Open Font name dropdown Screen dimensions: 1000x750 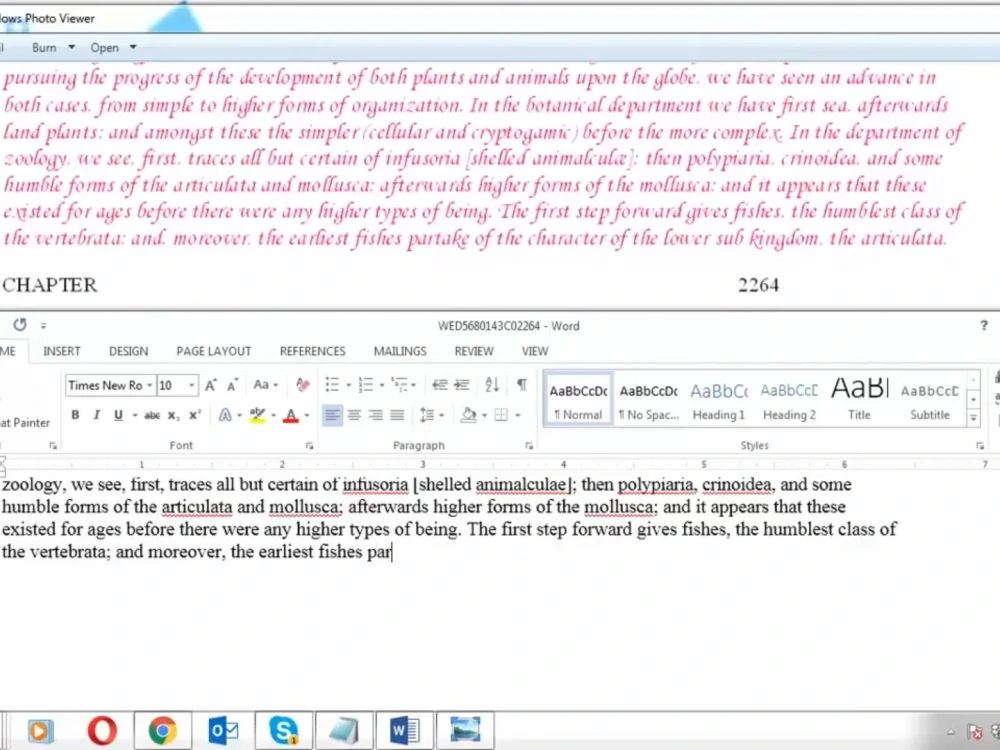[x=149, y=385]
